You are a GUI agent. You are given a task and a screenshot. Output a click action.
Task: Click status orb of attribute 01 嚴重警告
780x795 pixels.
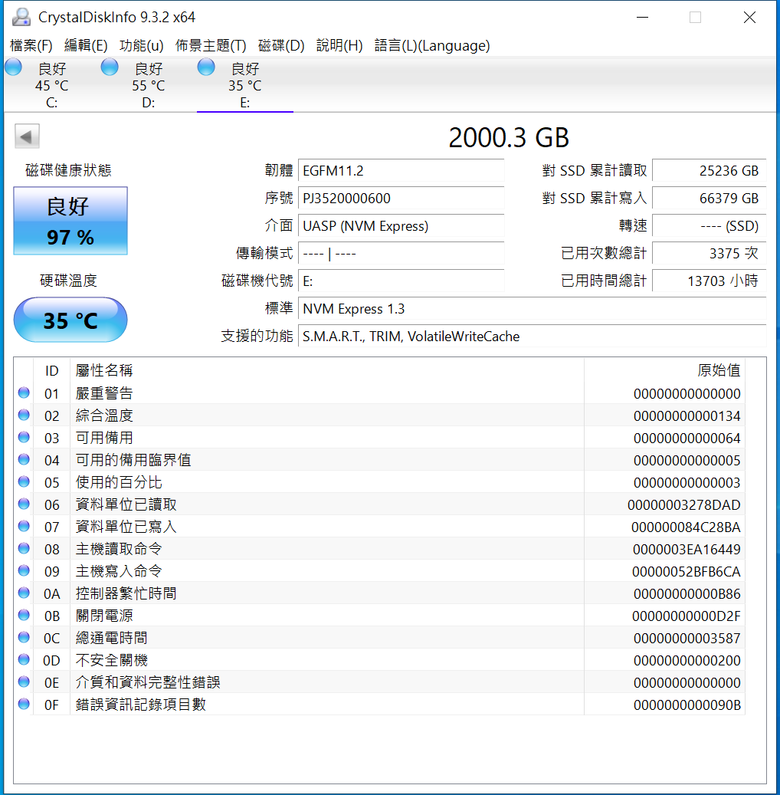tap(24, 392)
